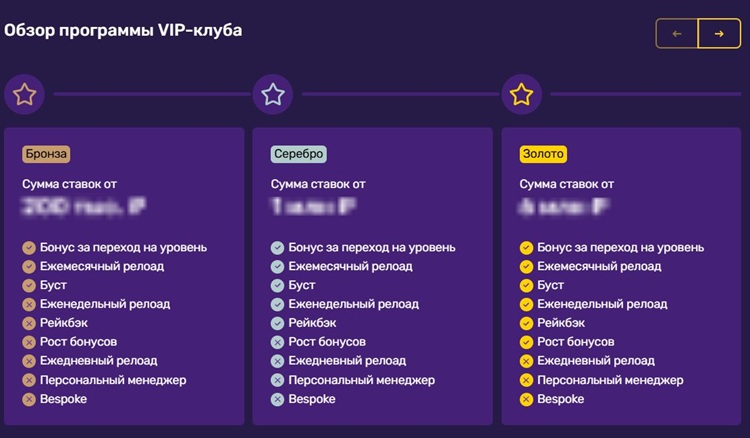The image size is (750, 438).
Task: Click Ежедневный релоад text in Bronze card
Action: click(99, 361)
